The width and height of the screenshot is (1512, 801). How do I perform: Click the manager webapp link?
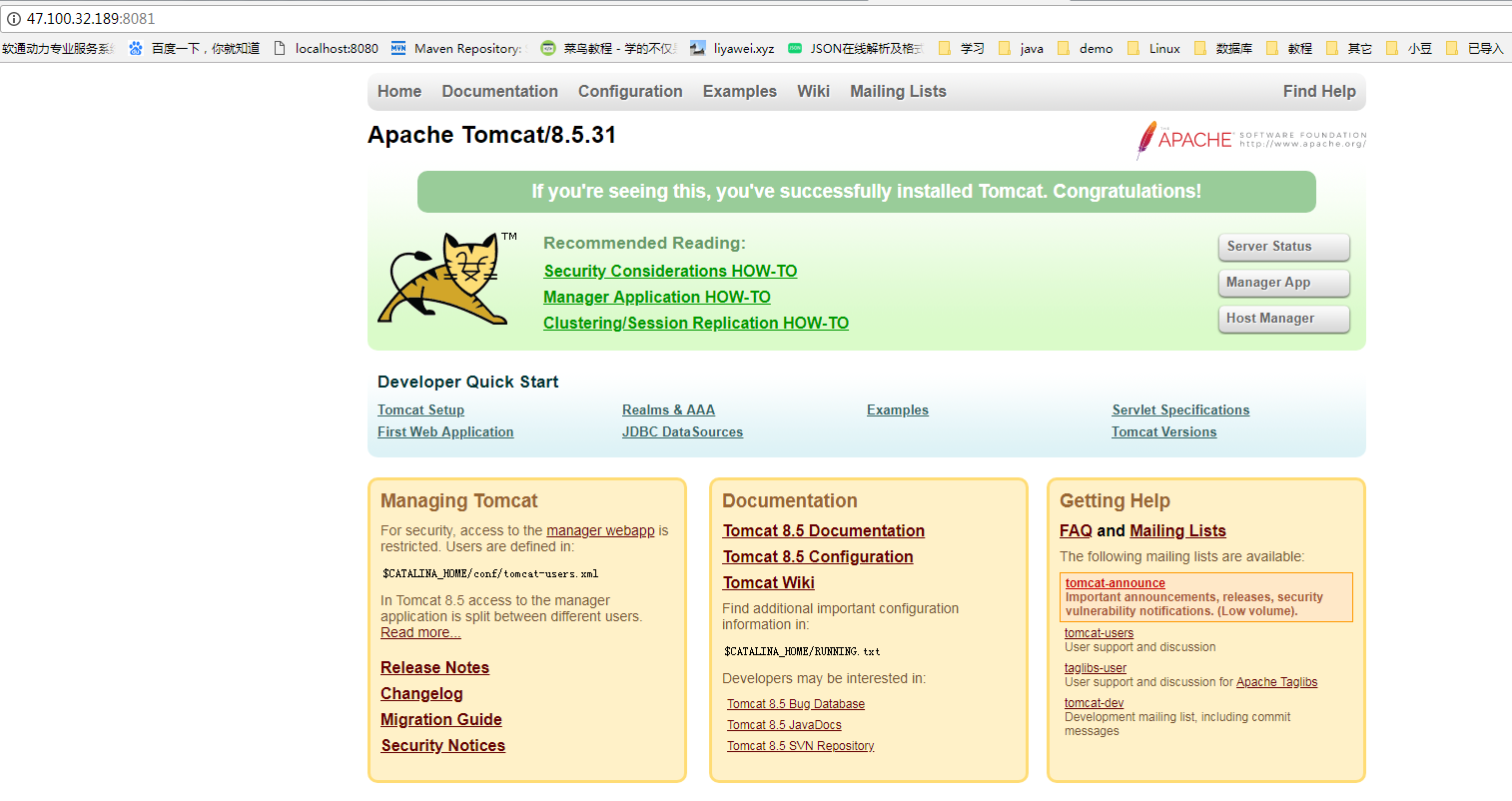click(600, 530)
